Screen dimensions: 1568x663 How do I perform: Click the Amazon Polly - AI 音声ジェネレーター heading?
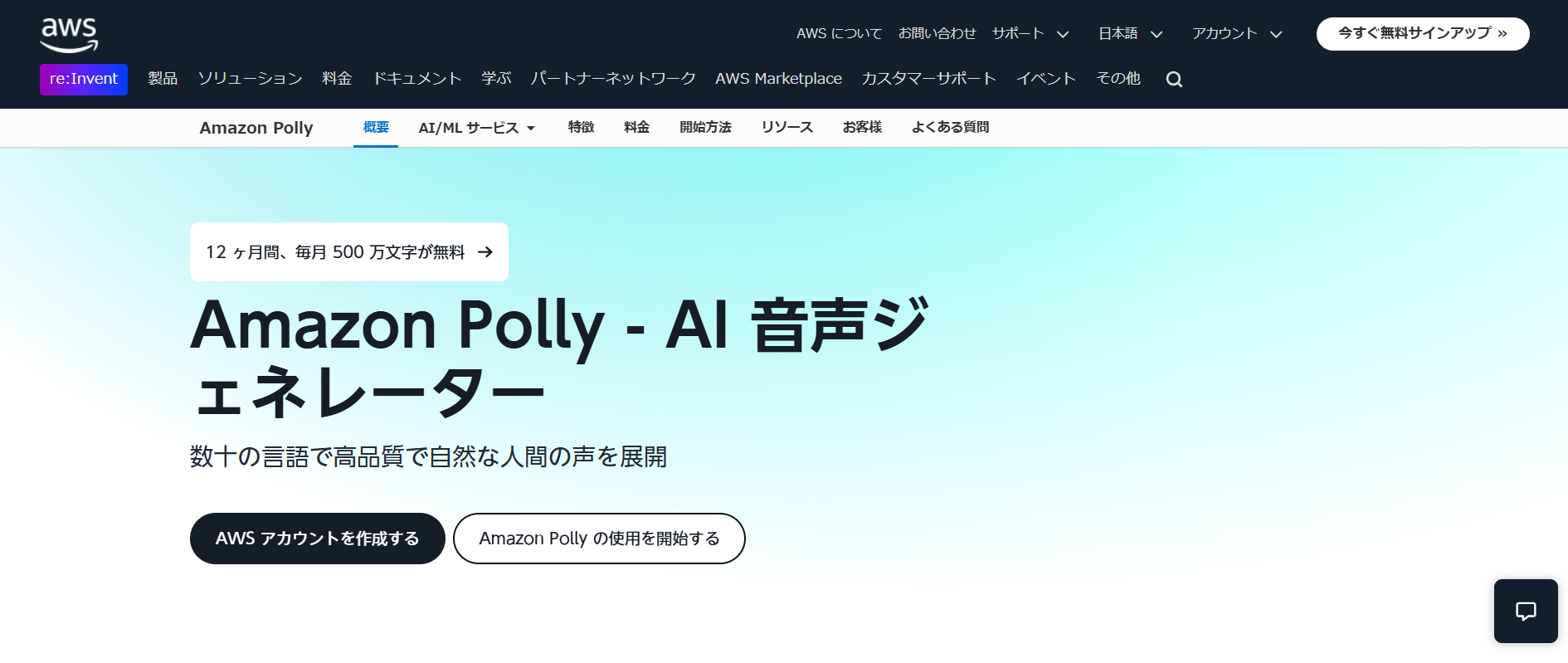pyautogui.click(x=560, y=358)
